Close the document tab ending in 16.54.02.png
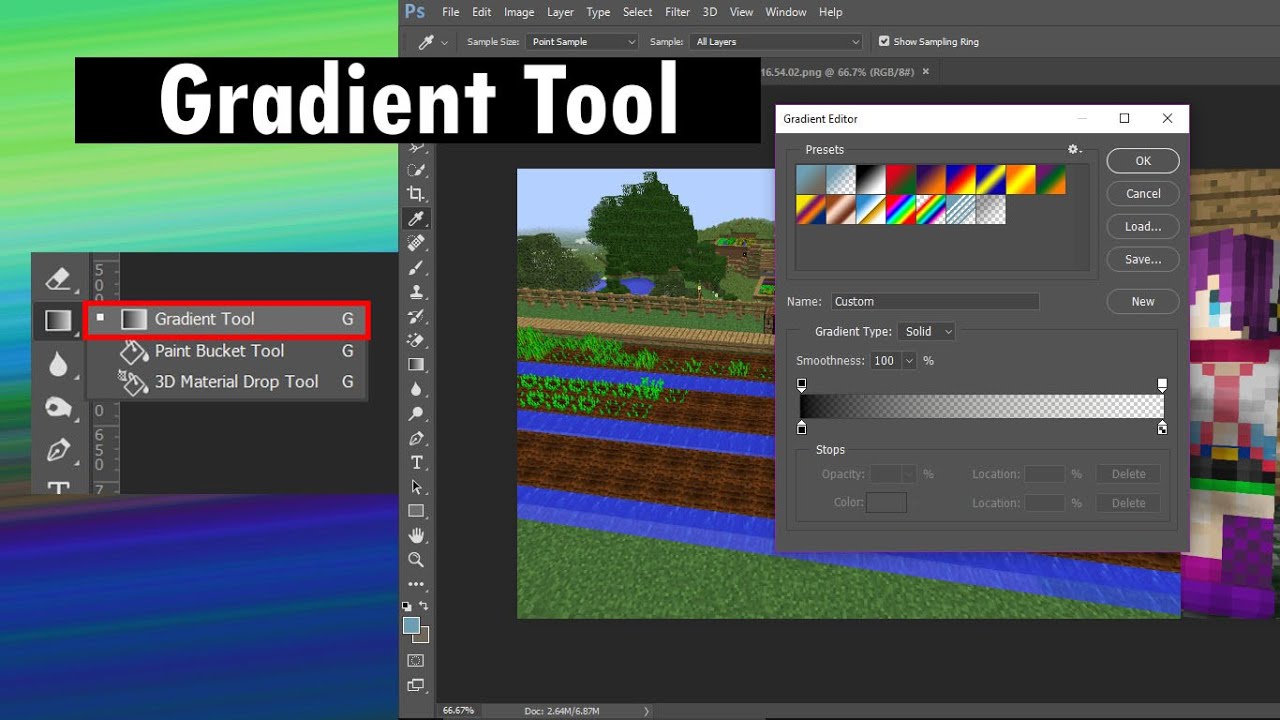Image resolution: width=1280 pixels, height=720 pixels. [926, 72]
